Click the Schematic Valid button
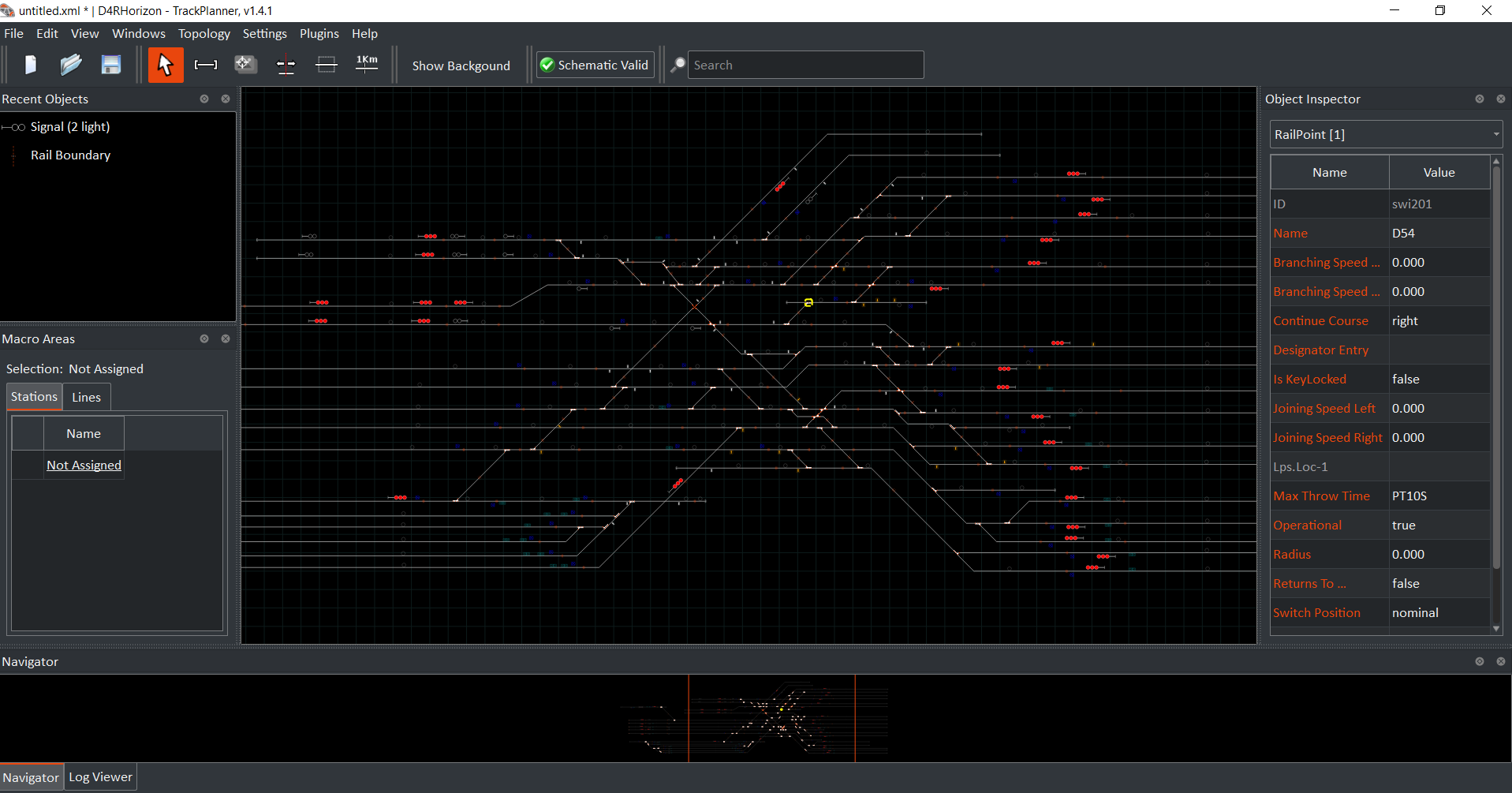Viewport: 1512px width, 793px height. pyautogui.click(x=595, y=65)
